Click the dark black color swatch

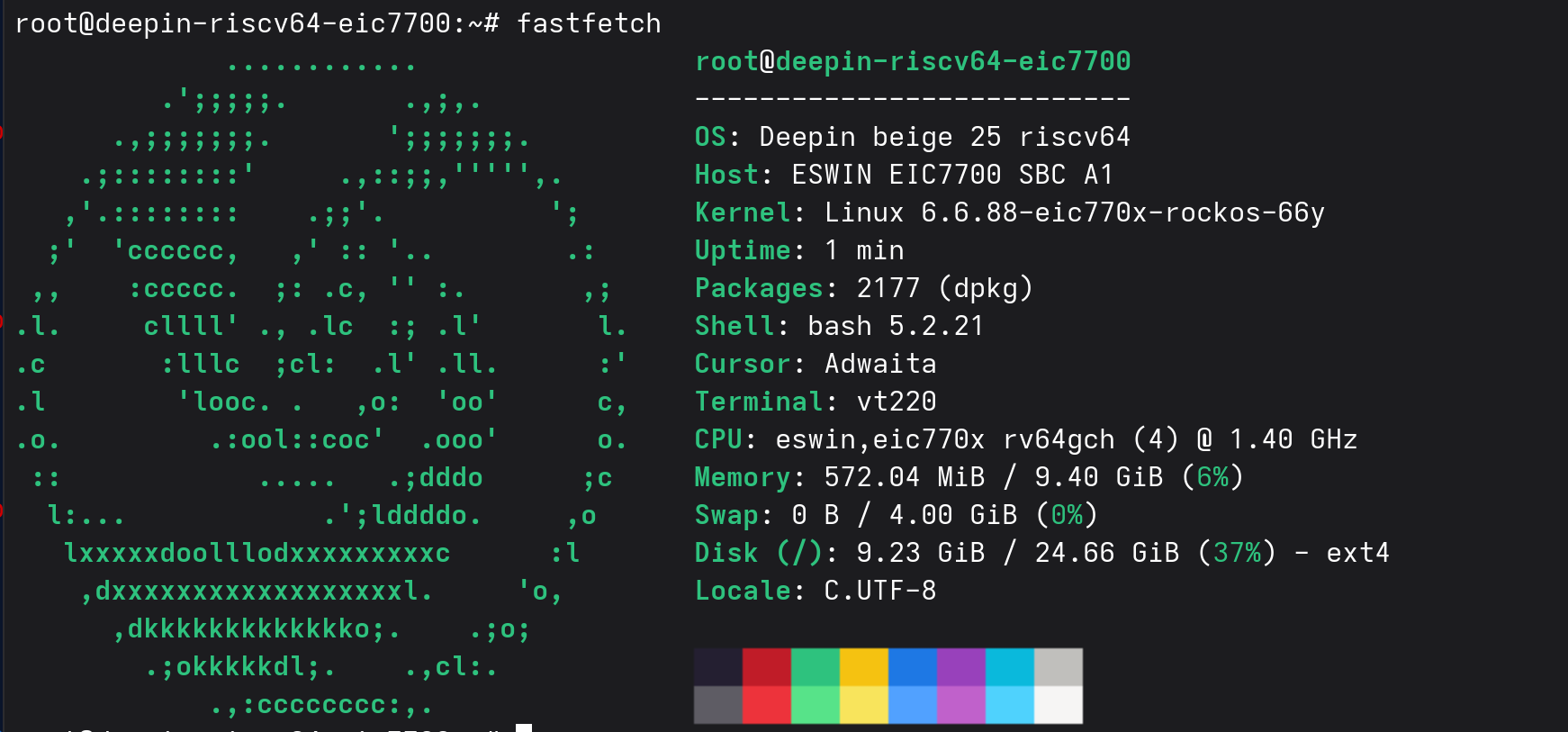[x=718, y=667]
